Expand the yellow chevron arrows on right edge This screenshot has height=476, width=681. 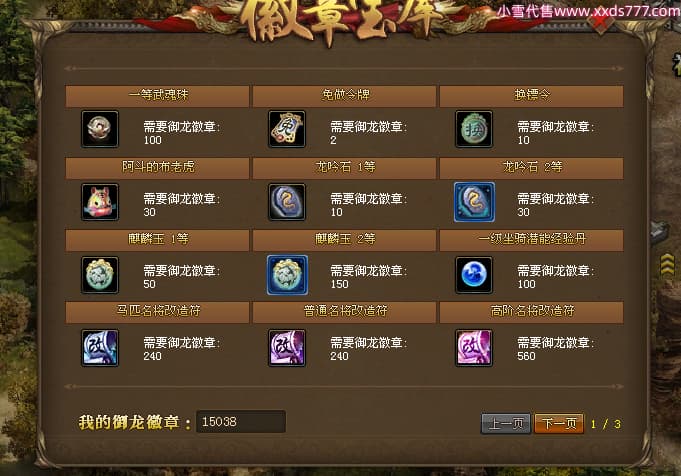pos(668,264)
